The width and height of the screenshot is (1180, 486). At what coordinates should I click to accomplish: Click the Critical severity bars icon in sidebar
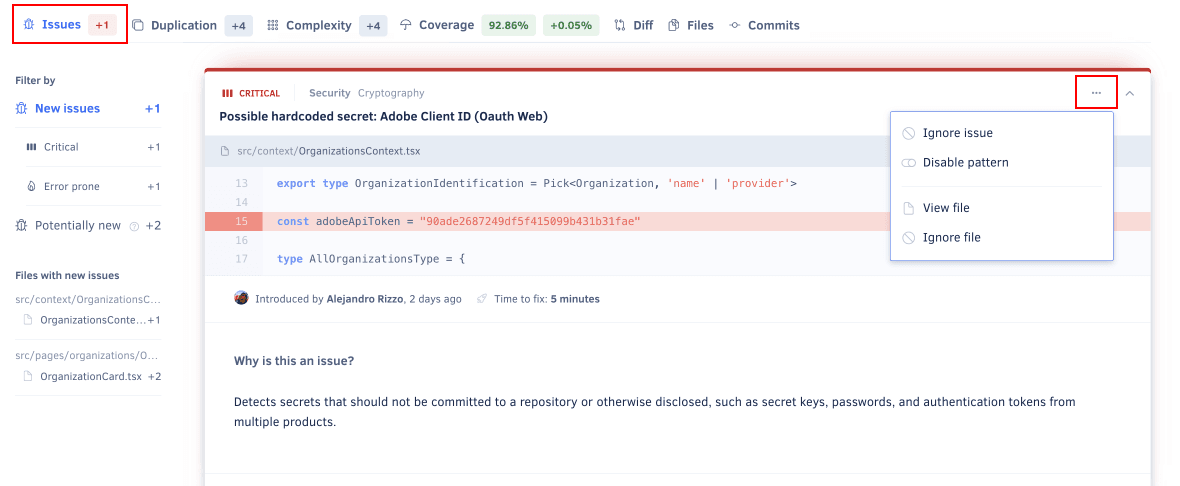(31, 147)
